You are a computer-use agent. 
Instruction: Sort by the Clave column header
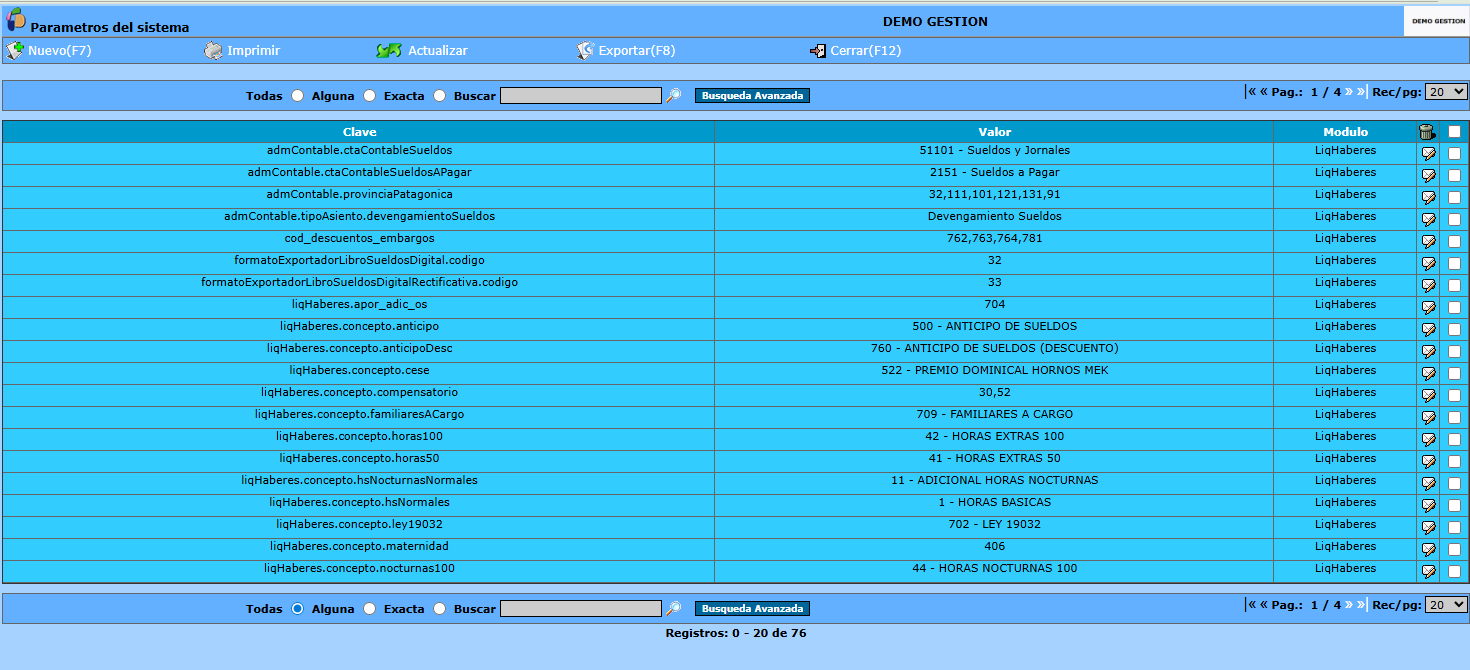tap(359, 132)
